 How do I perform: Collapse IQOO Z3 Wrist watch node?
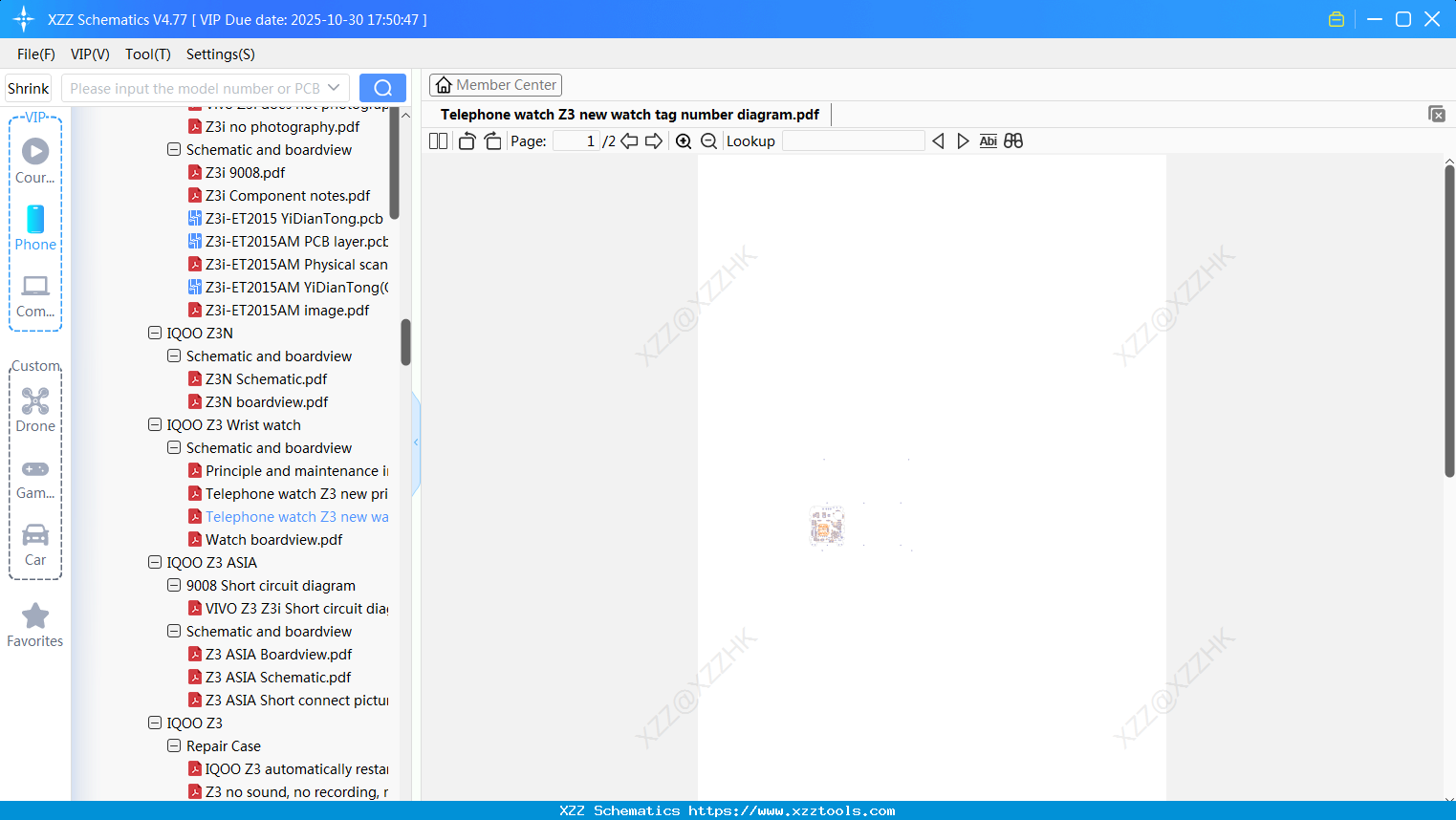pos(155,425)
